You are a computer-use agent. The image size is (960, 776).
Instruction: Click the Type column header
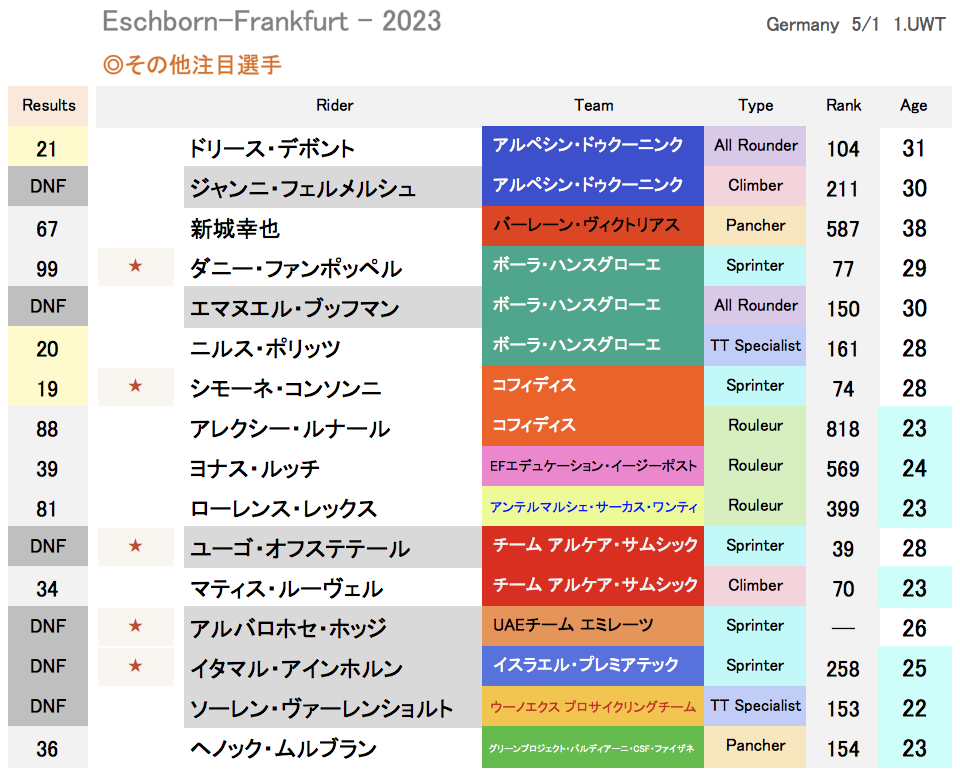(x=756, y=105)
